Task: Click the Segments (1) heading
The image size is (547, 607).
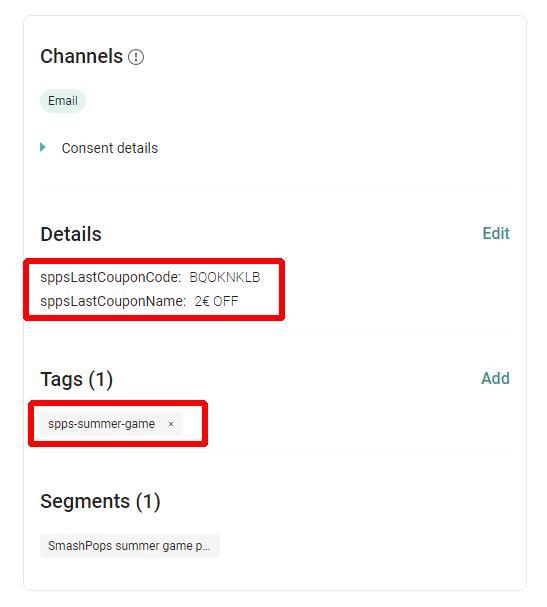Action: pyautogui.click(x=100, y=502)
